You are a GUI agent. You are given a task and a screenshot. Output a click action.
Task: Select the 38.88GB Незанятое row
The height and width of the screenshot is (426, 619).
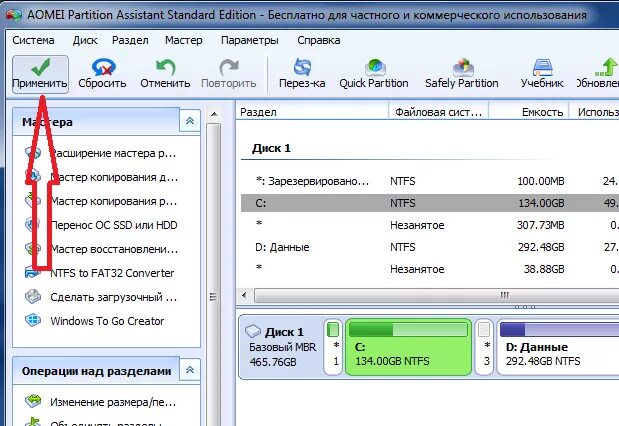(430, 269)
